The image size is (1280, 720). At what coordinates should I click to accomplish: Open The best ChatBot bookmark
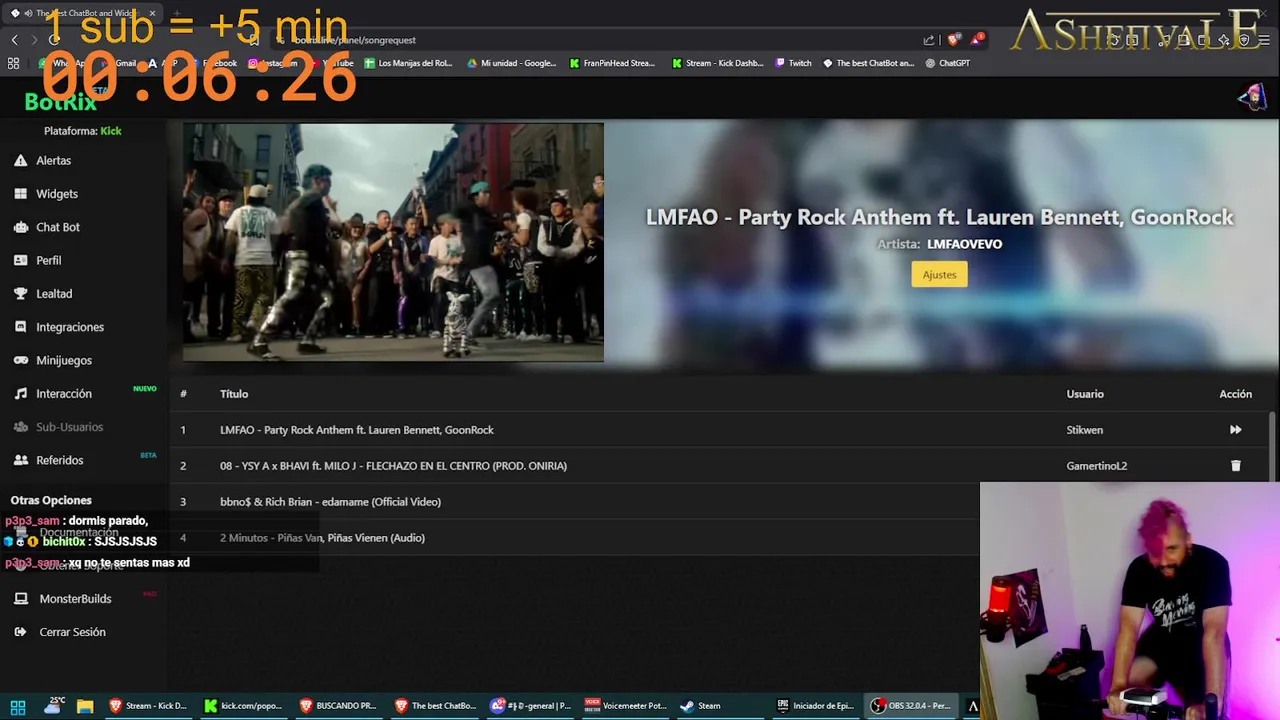coord(868,63)
